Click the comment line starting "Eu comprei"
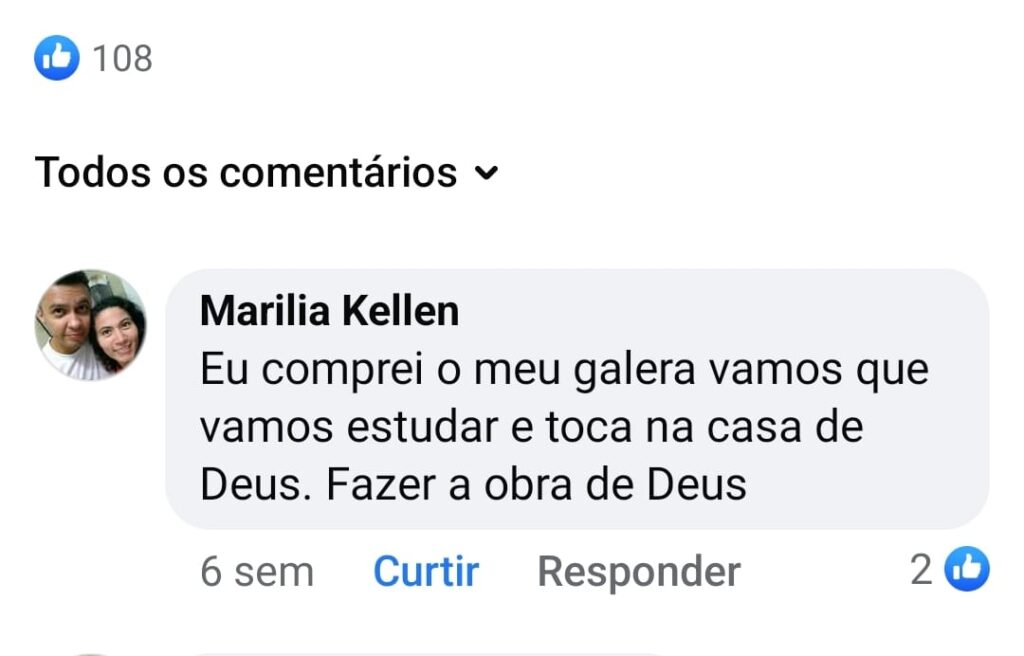The width and height of the screenshot is (1024, 656). [564, 369]
